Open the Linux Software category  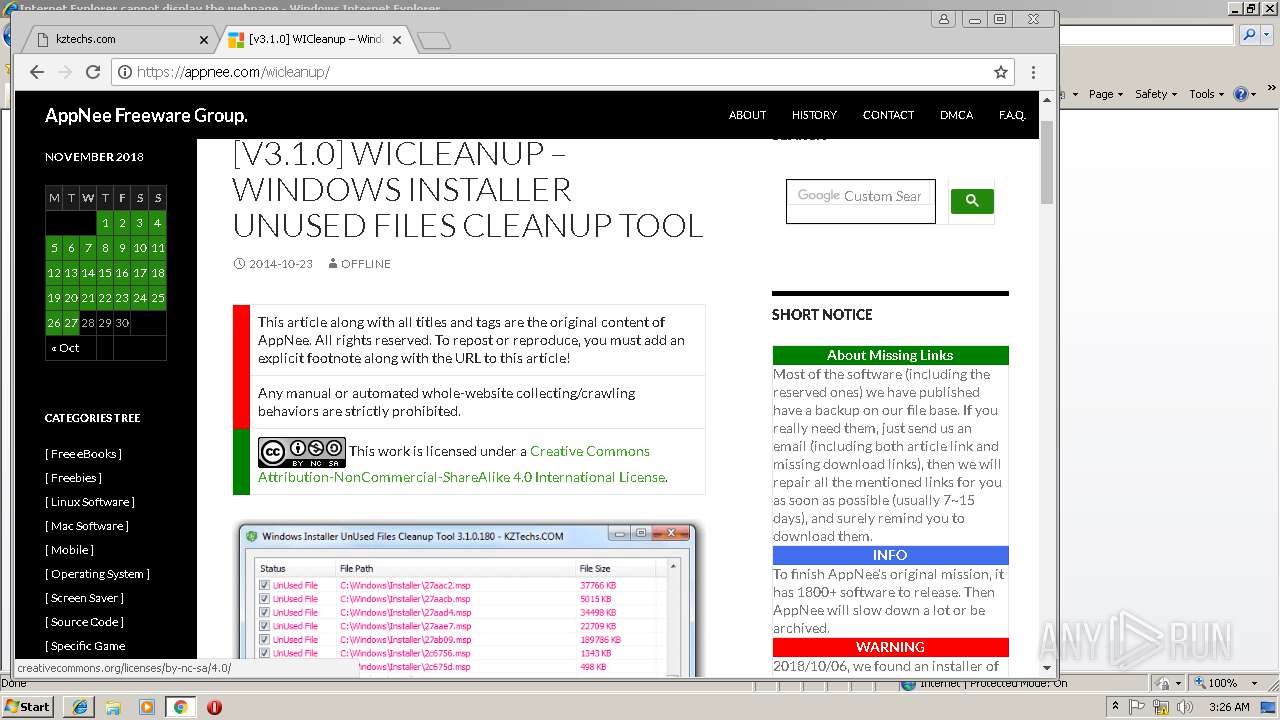tap(89, 502)
